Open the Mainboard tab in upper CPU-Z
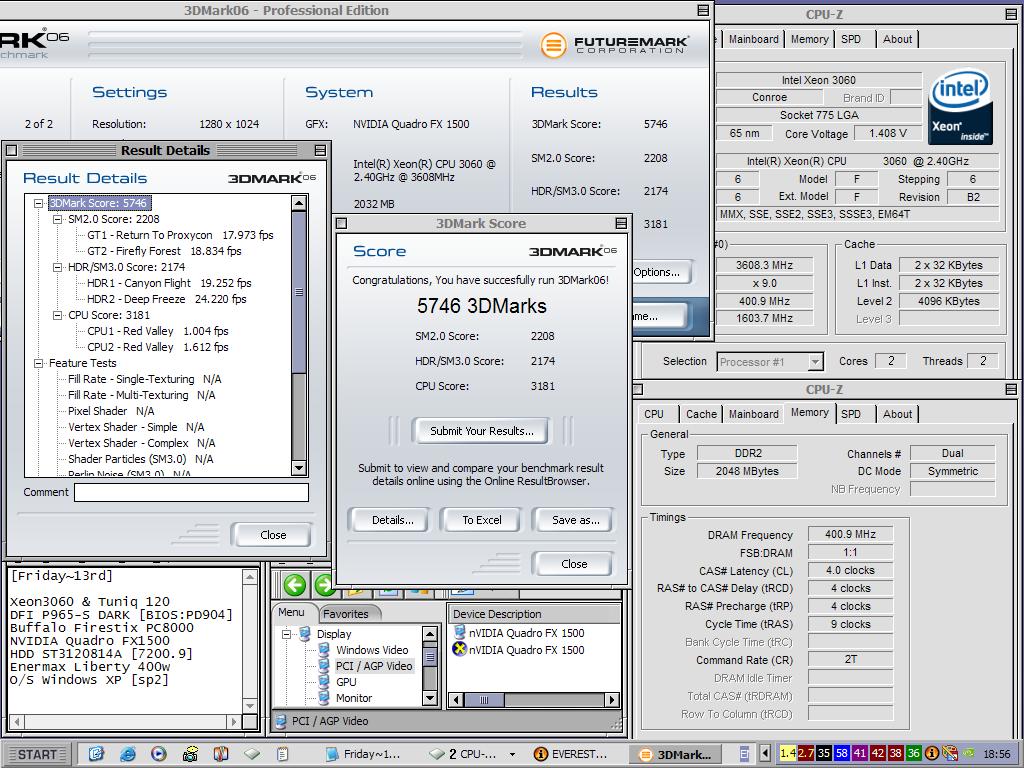The width and height of the screenshot is (1024, 768). (754, 39)
